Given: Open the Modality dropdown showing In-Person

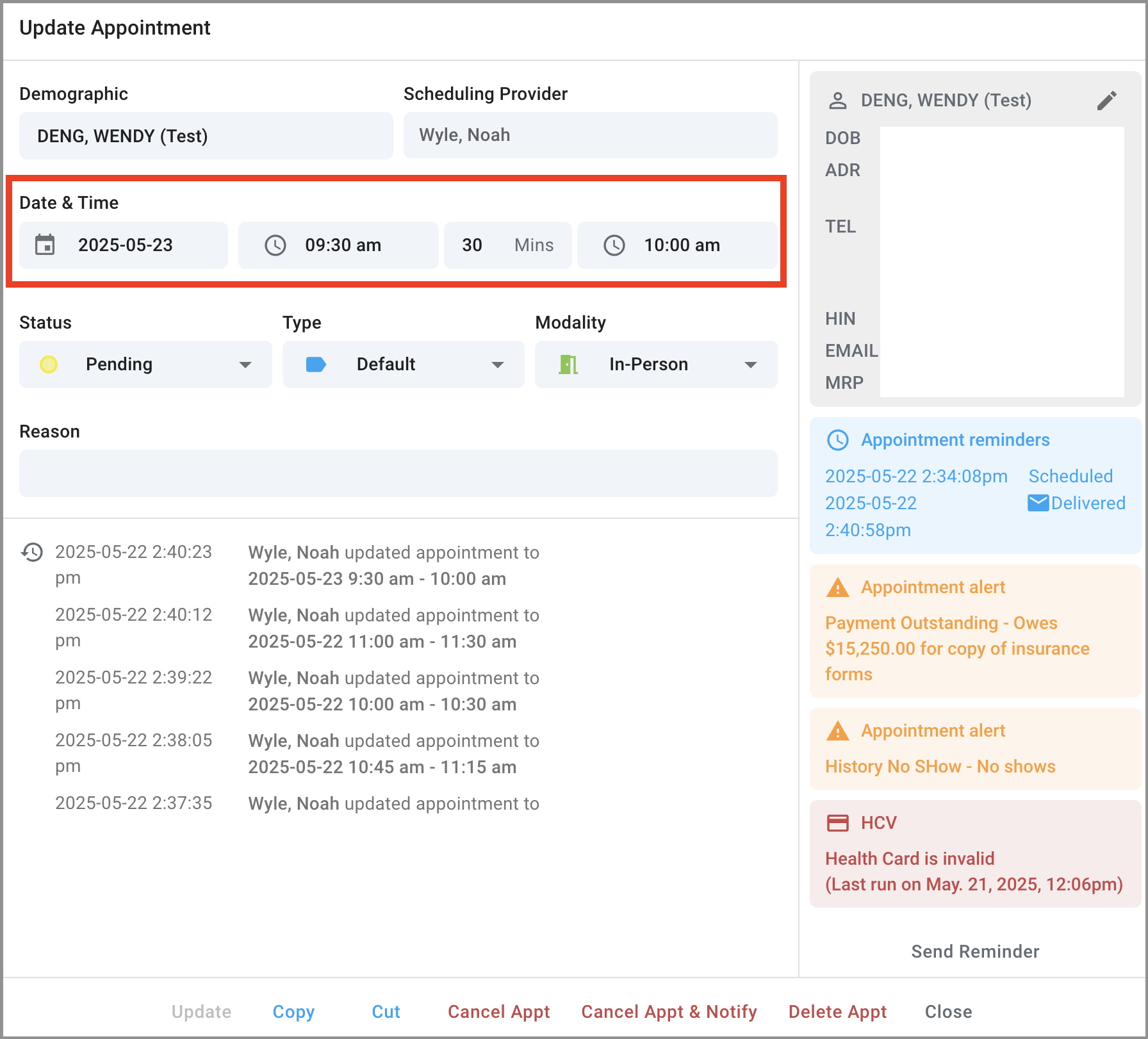Looking at the screenshot, I should point(656,364).
